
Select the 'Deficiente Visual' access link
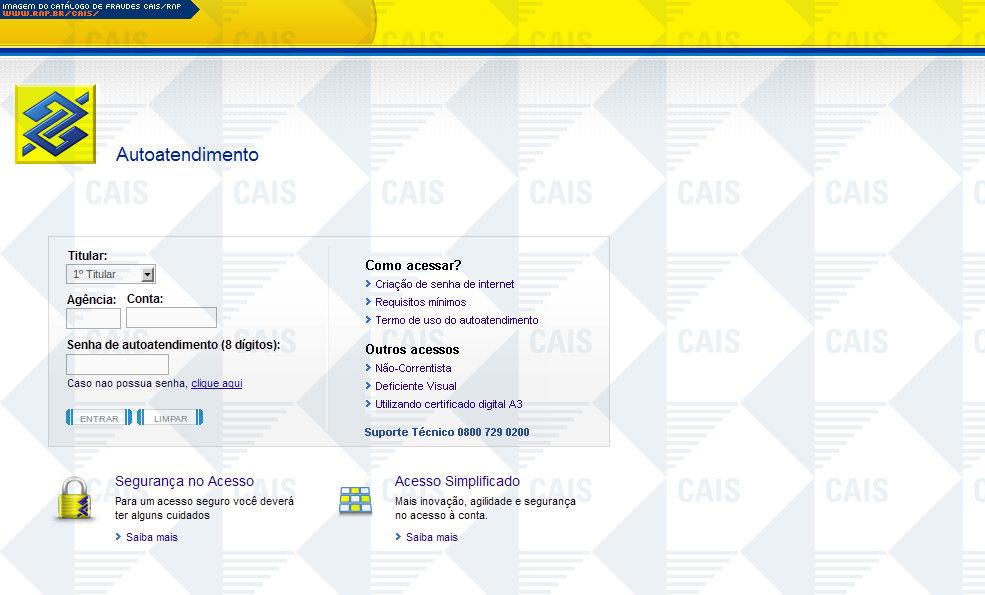(x=415, y=386)
